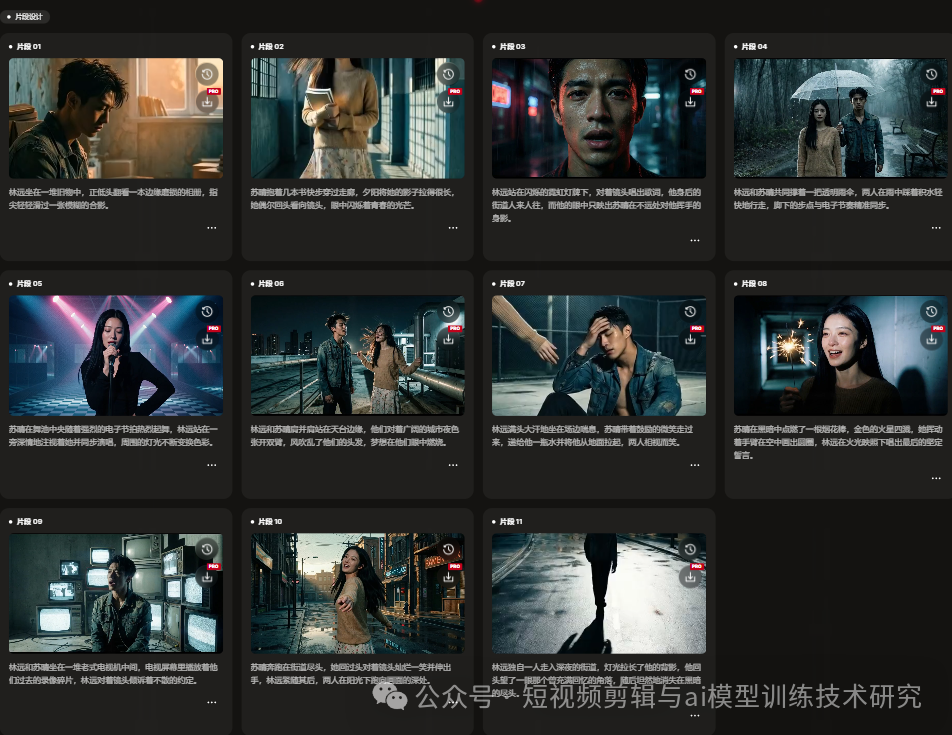Viewport: 952px width, 735px height.
Task: Click the 片段 09 card title
Action: pyautogui.click(x=29, y=521)
